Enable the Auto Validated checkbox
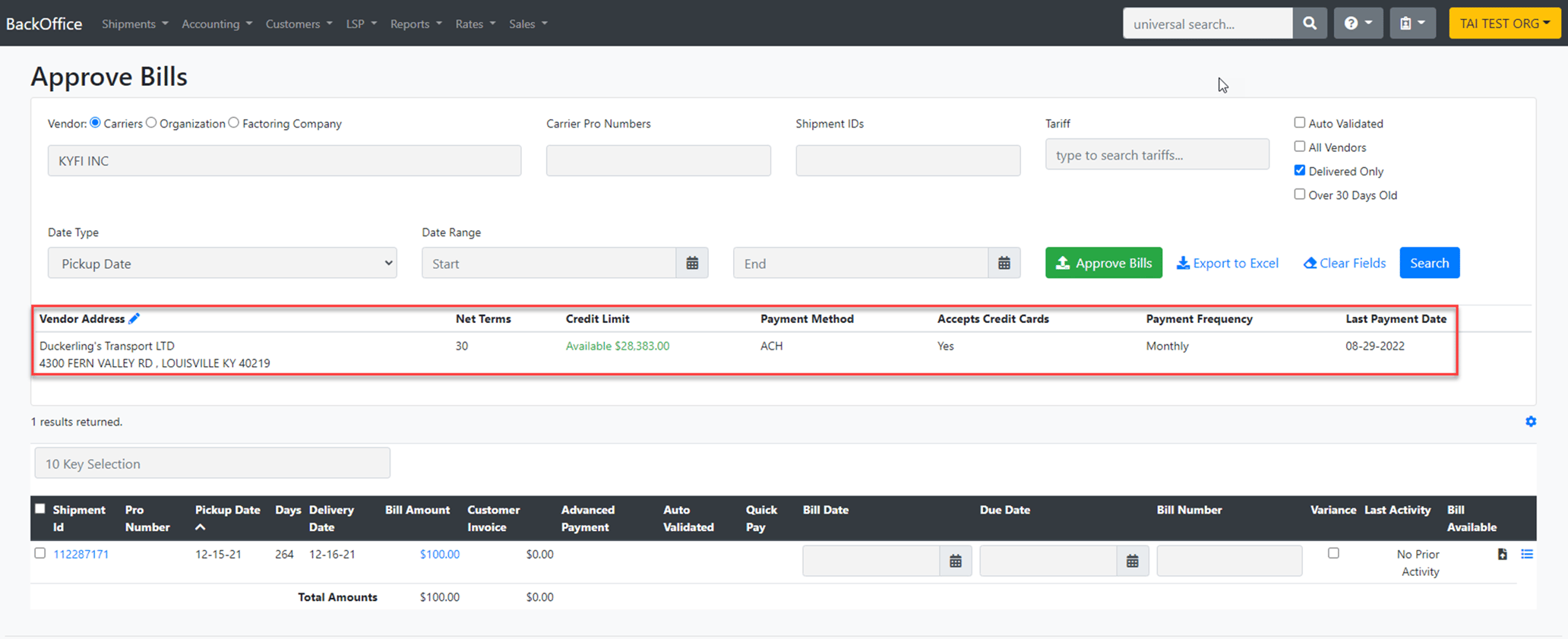 coord(1299,123)
